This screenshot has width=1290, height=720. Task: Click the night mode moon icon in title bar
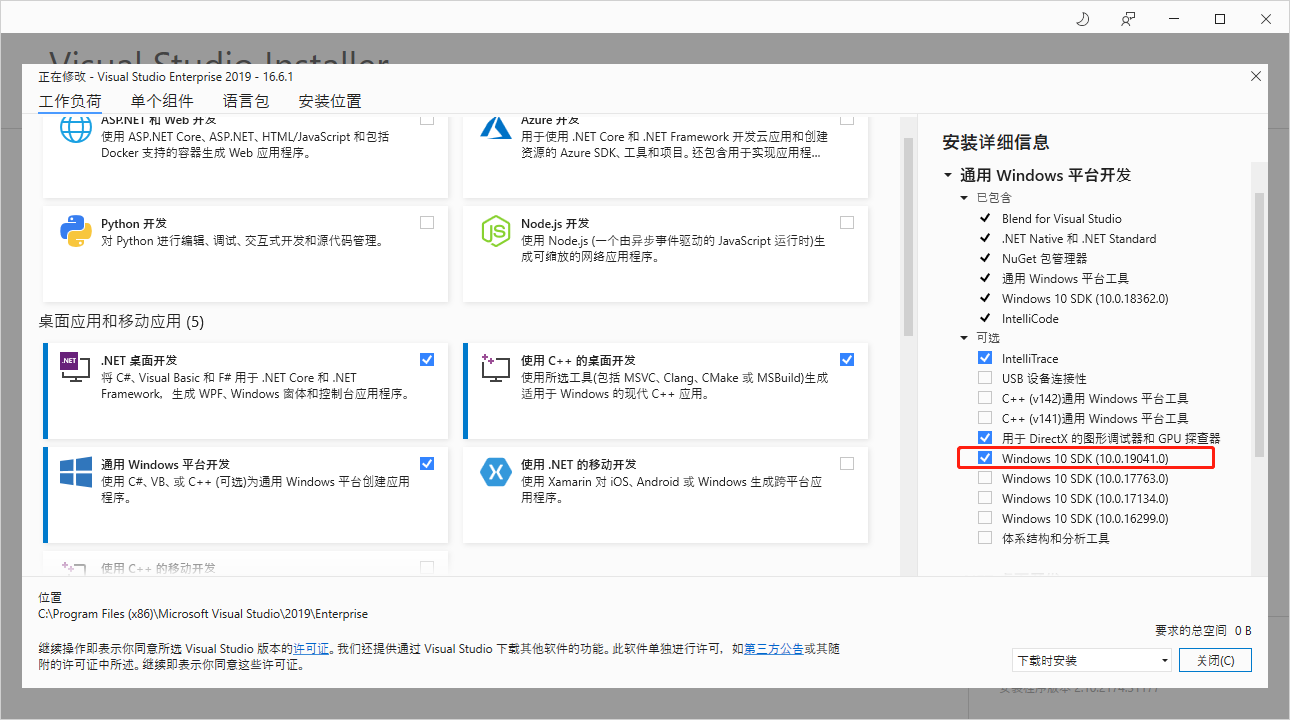click(x=1082, y=19)
